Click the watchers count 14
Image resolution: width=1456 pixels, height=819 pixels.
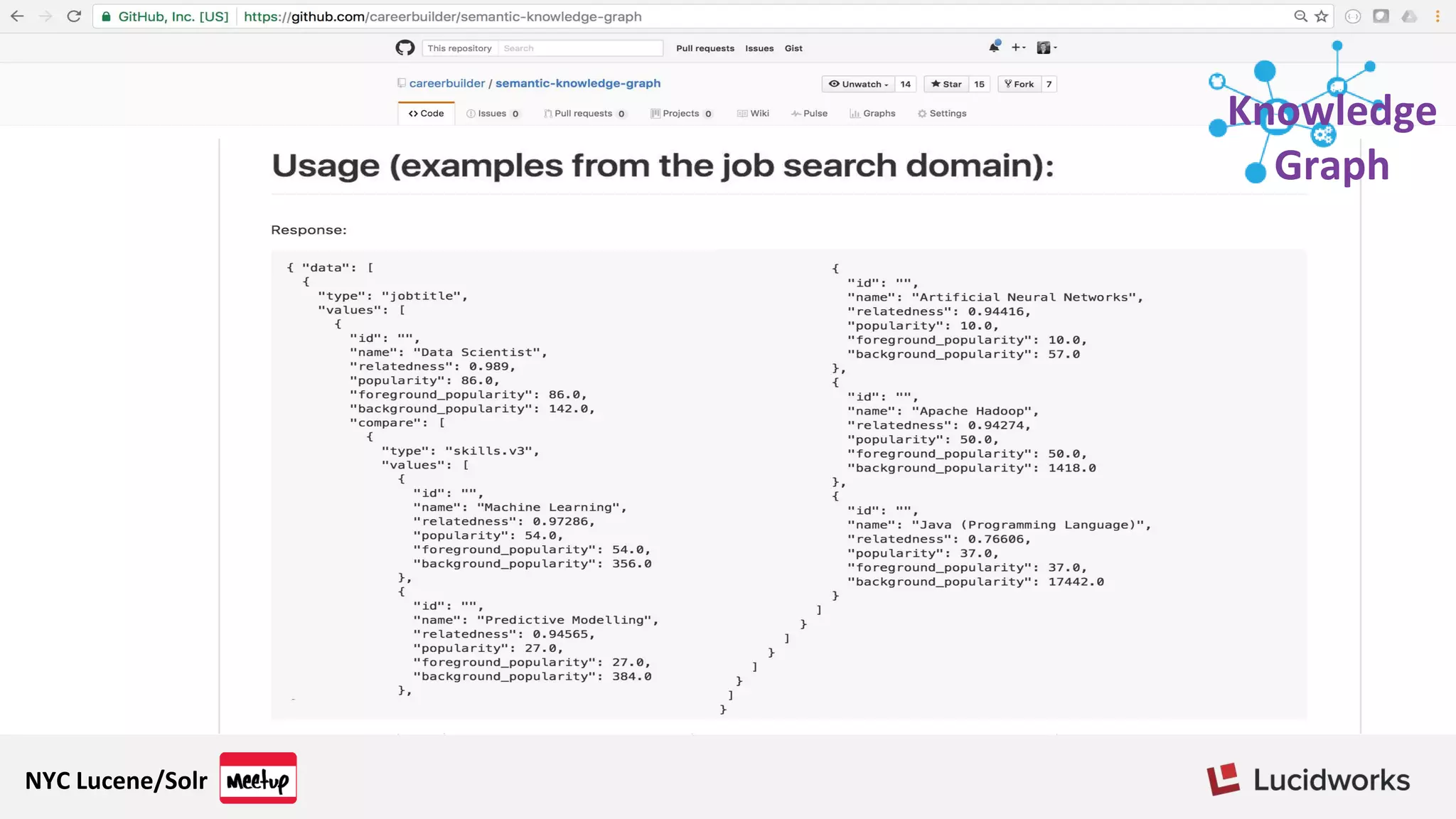905,84
